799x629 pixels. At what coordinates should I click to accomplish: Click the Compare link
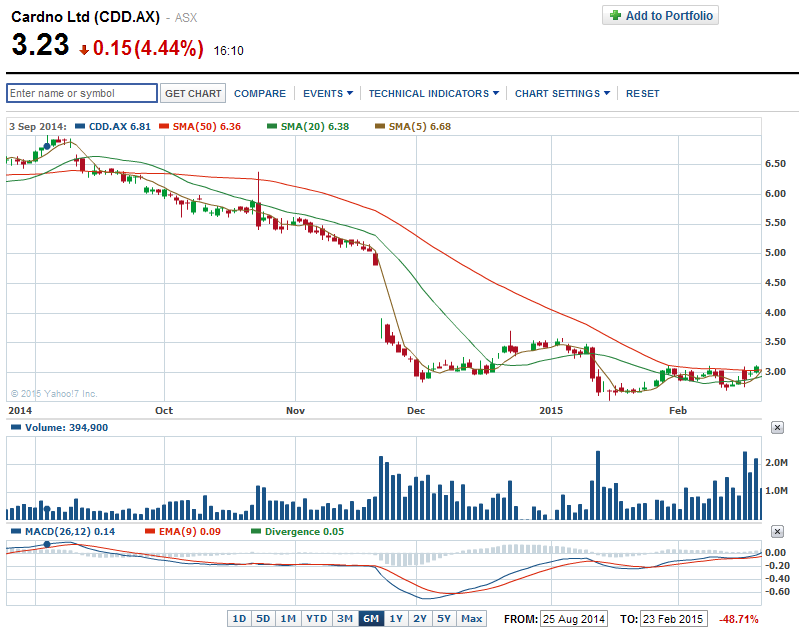(260, 93)
